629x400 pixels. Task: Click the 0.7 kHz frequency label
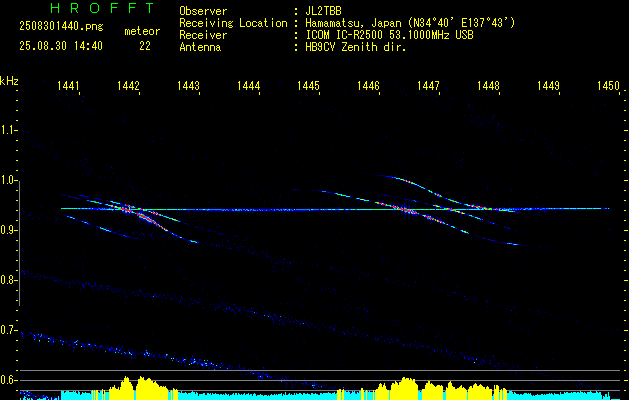point(9,331)
